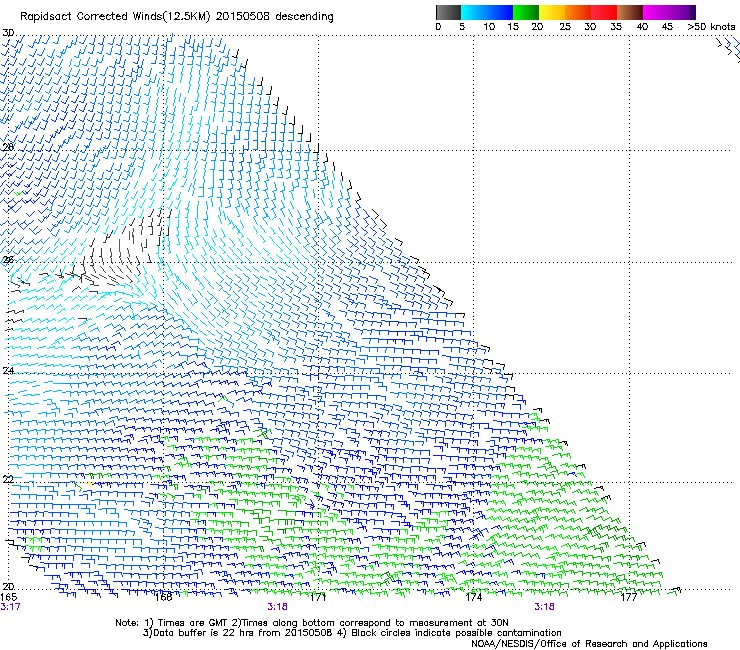Click the '20' label on the knots scale
Image resolution: width=740 pixels, height=650 pixels.
click(x=537, y=27)
